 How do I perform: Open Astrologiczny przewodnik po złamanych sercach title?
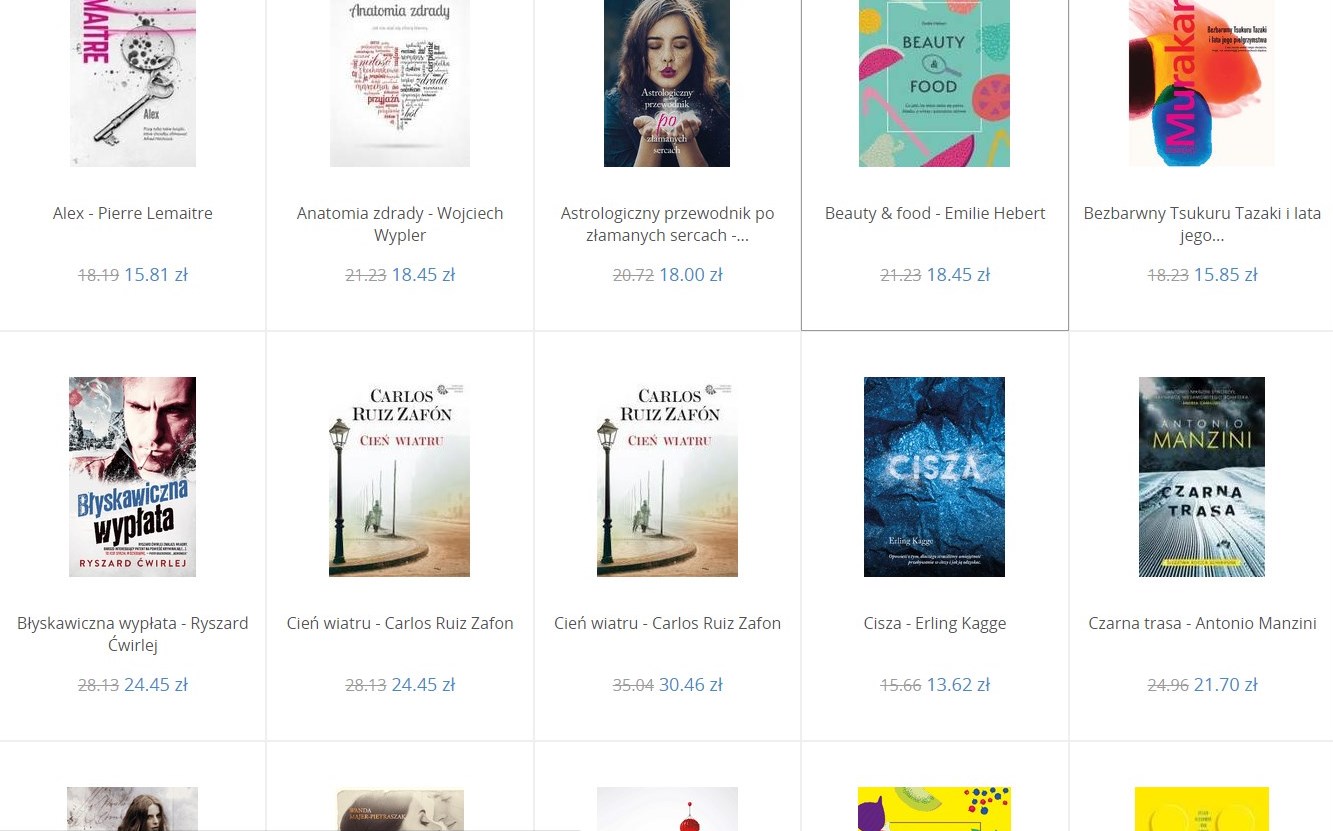(x=667, y=224)
